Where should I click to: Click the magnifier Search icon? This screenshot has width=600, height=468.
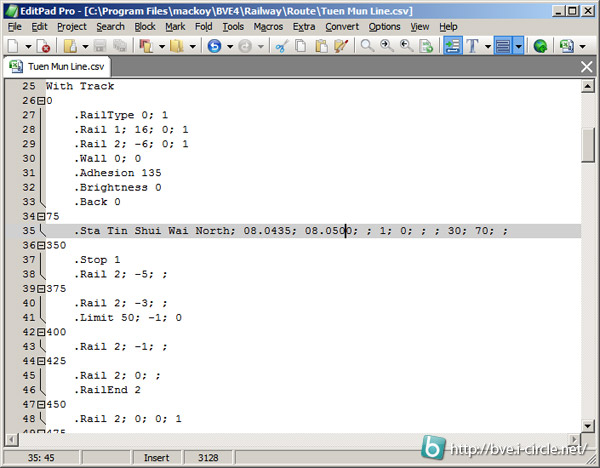point(368,46)
